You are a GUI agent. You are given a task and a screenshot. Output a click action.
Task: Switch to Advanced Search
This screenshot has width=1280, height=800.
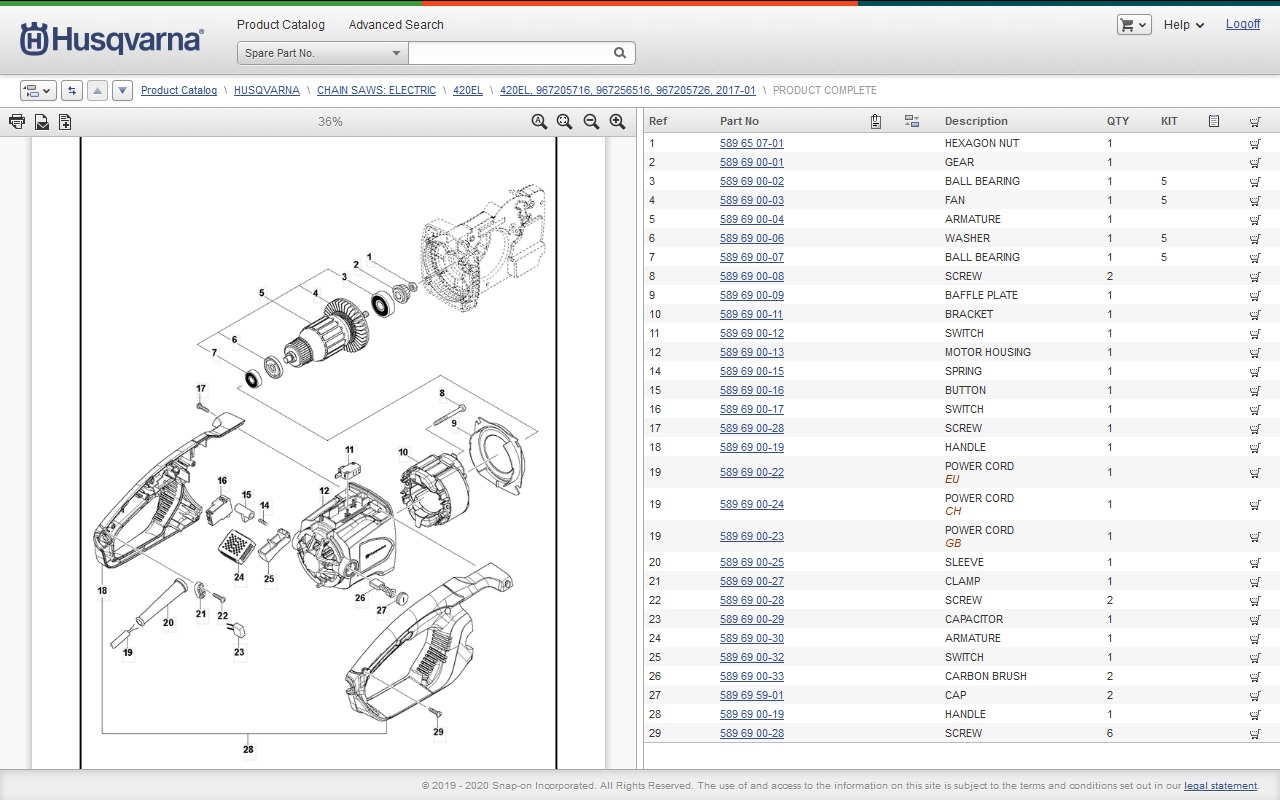tap(395, 25)
